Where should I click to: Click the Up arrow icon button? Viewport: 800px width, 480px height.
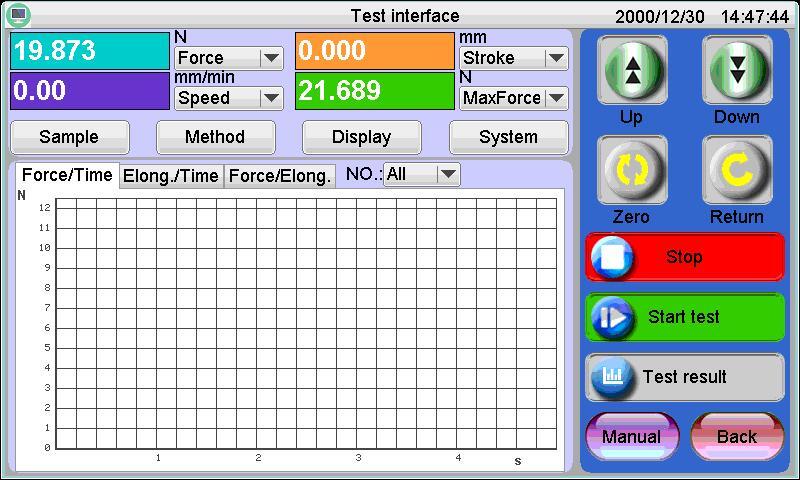point(632,70)
